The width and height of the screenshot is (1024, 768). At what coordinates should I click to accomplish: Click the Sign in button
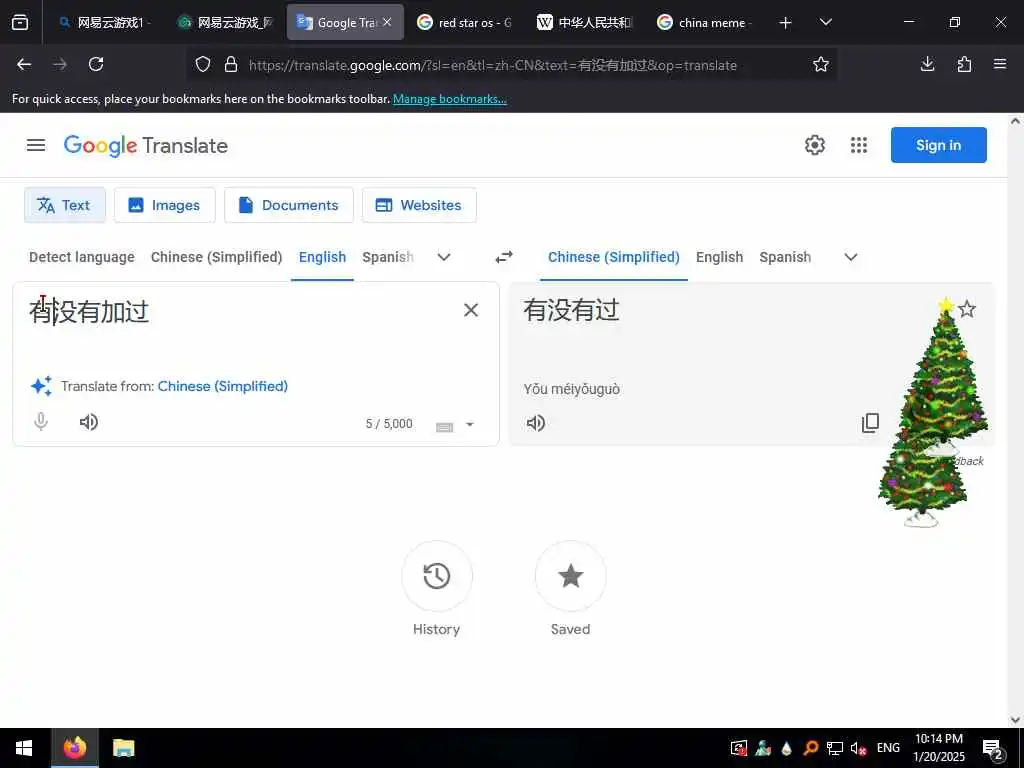pyautogui.click(x=938, y=145)
